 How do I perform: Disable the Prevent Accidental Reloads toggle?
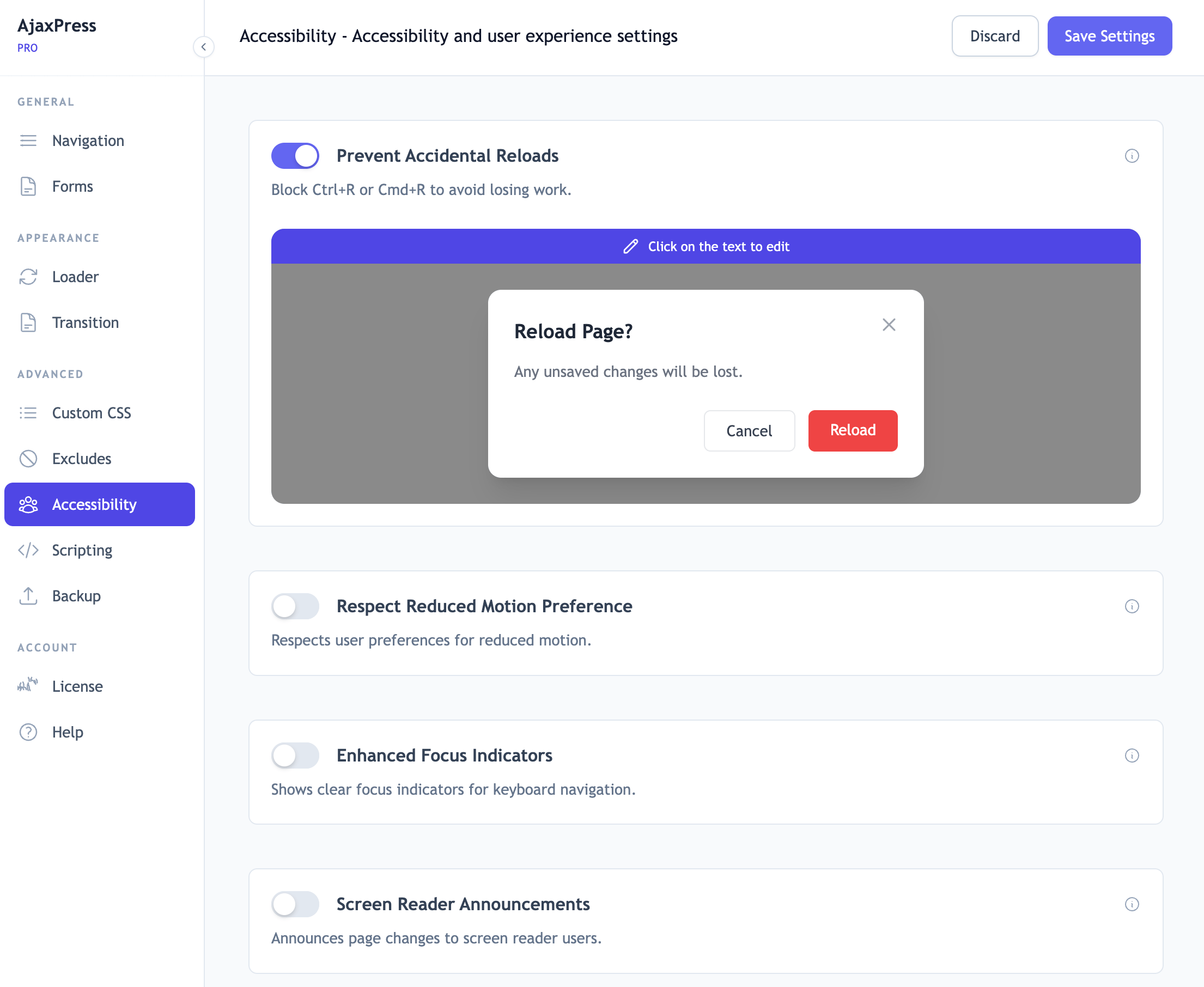tap(295, 156)
